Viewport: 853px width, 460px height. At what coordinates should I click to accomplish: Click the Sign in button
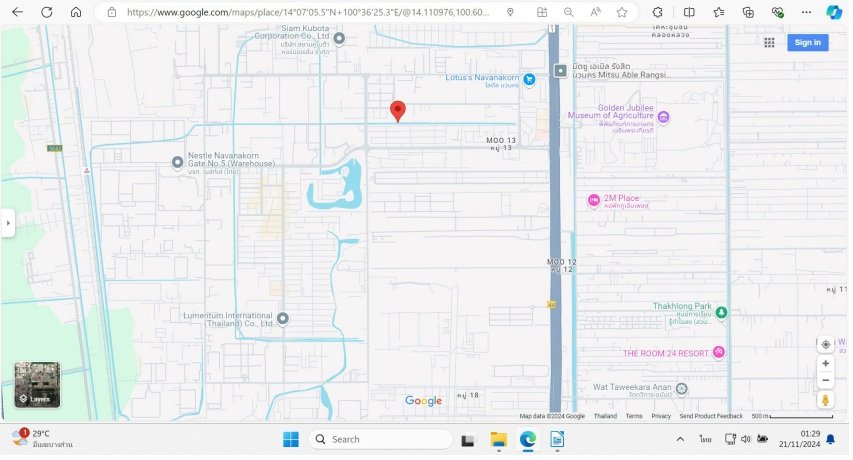point(807,42)
